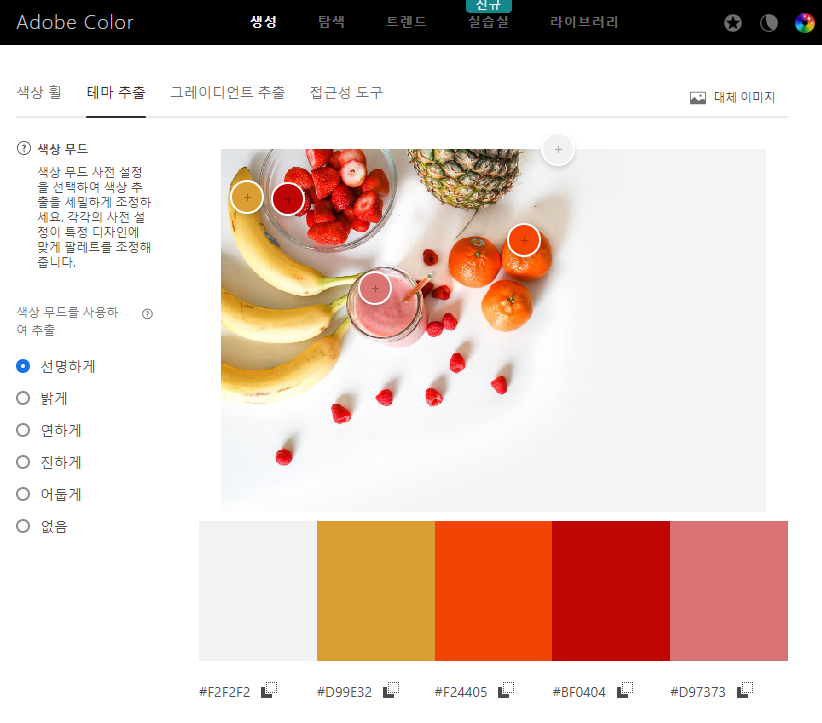
Task: Open the 탐색 menu in the header
Action: [x=331, y=22]
